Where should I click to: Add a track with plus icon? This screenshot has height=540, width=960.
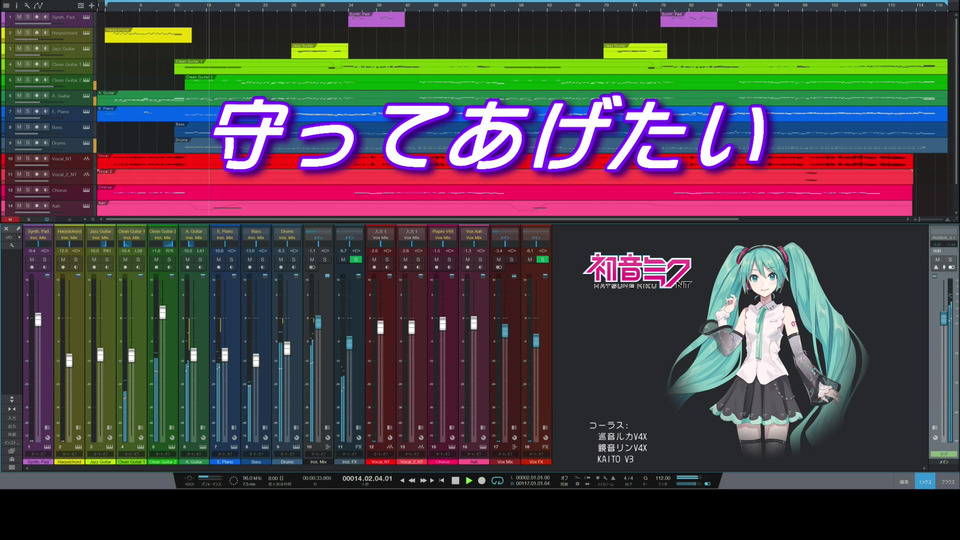(91, 5)
